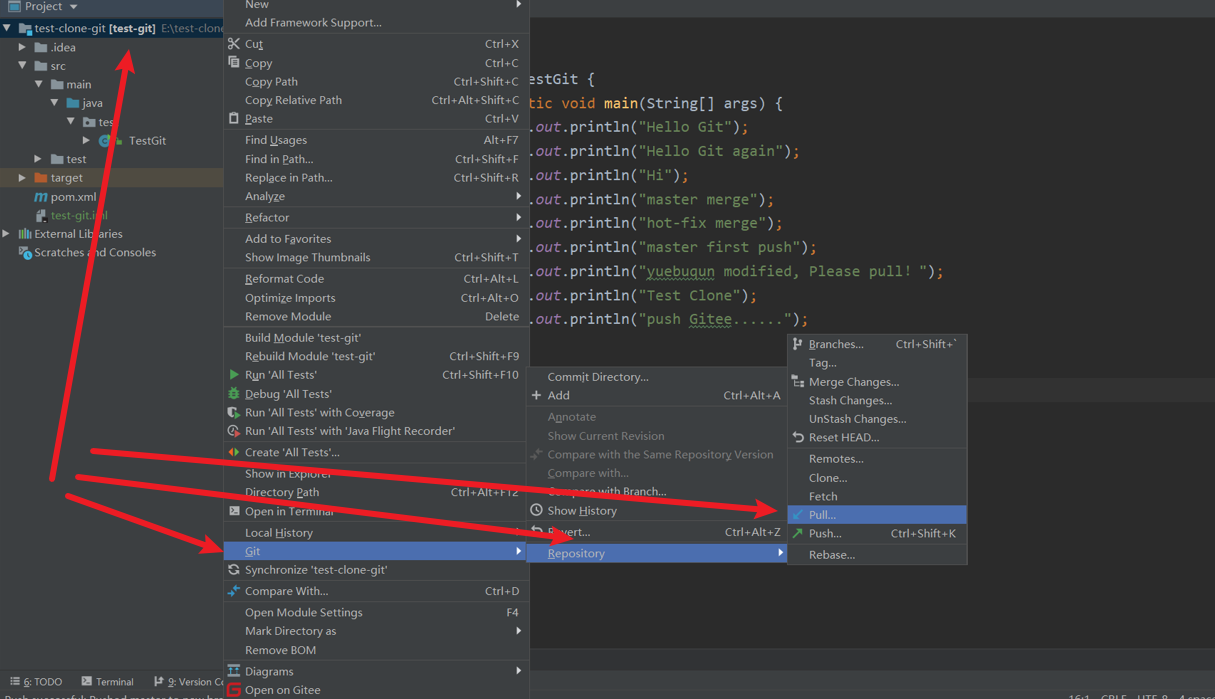This screenshot has width=1215, height=699.
Task: Collapse the src folder
Action: pos(23,66)
